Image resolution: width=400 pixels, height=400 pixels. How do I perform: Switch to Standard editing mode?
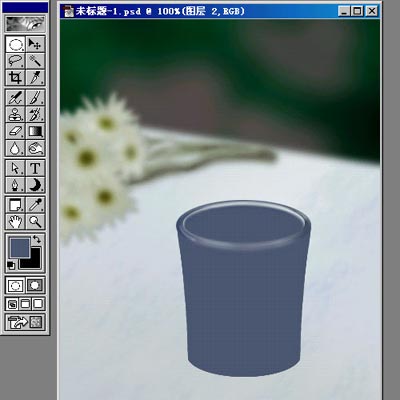tap(15, 285)
